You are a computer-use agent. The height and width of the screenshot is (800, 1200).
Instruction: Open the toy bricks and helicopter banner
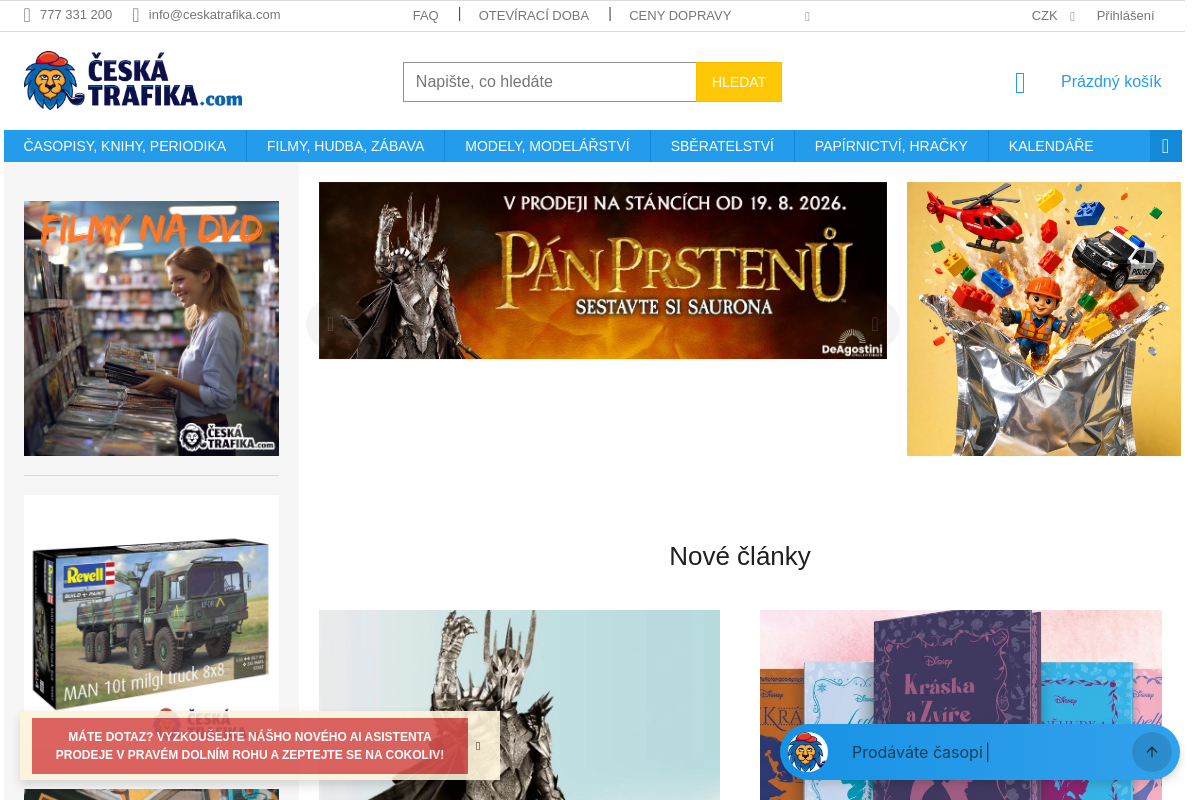1044,319
